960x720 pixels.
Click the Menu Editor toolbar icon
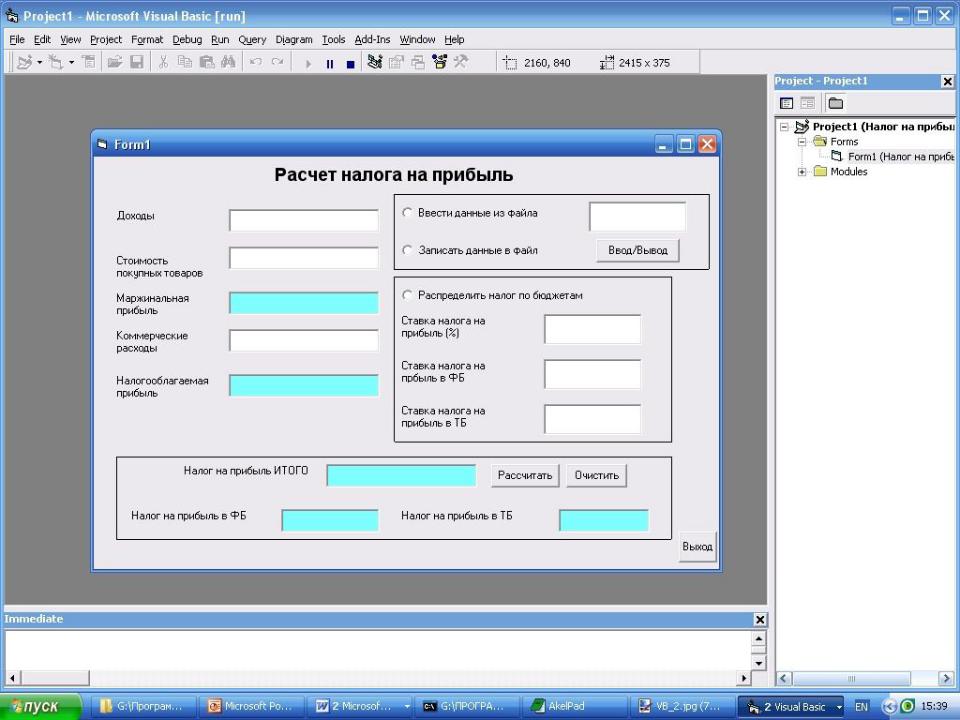tap(89, 62)
